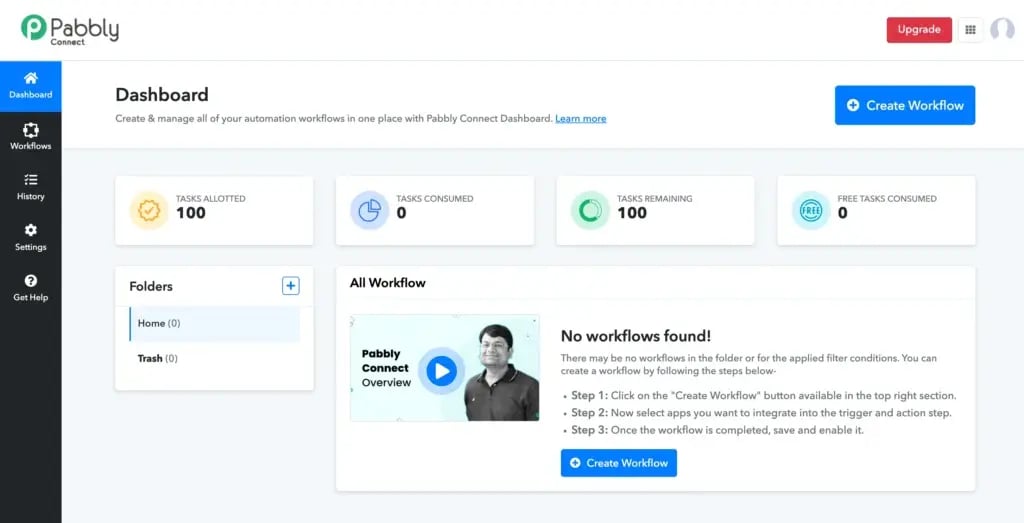Click the Tasks Consumed pie chart icon

click(x=369, y=210)
